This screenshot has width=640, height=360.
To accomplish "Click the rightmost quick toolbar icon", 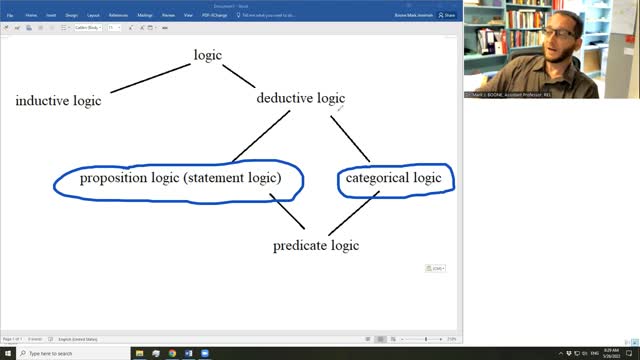I will pyautogui.click(x=165, y=28).
